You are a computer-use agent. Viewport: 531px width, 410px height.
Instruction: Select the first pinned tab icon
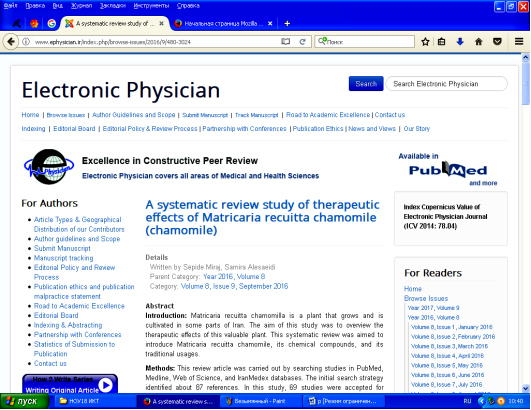[16, 23]
